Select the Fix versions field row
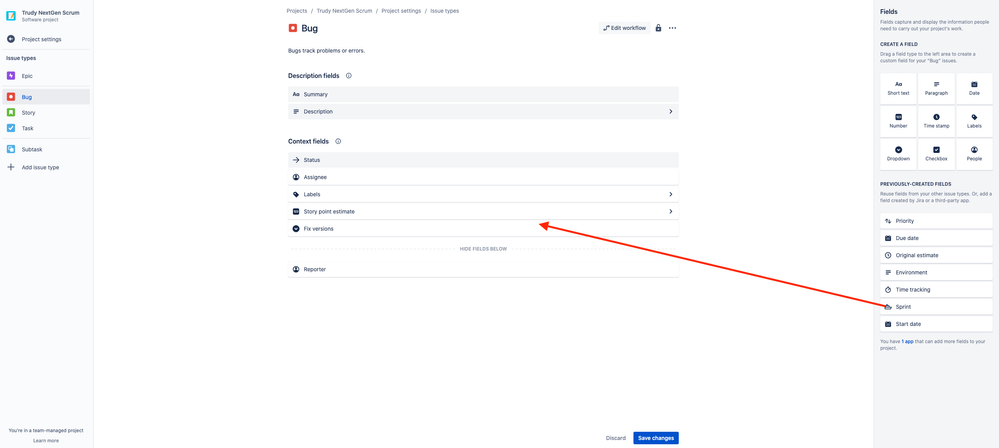Screen dimensions: 999x448 pyautogui.click(x=483, y=228)
